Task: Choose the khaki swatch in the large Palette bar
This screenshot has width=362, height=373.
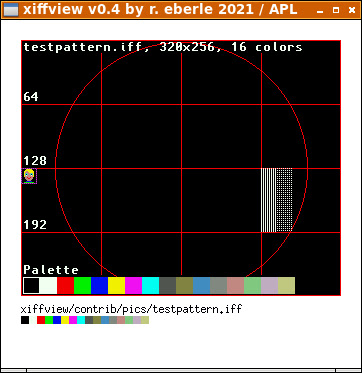Action: coord(286,286)
